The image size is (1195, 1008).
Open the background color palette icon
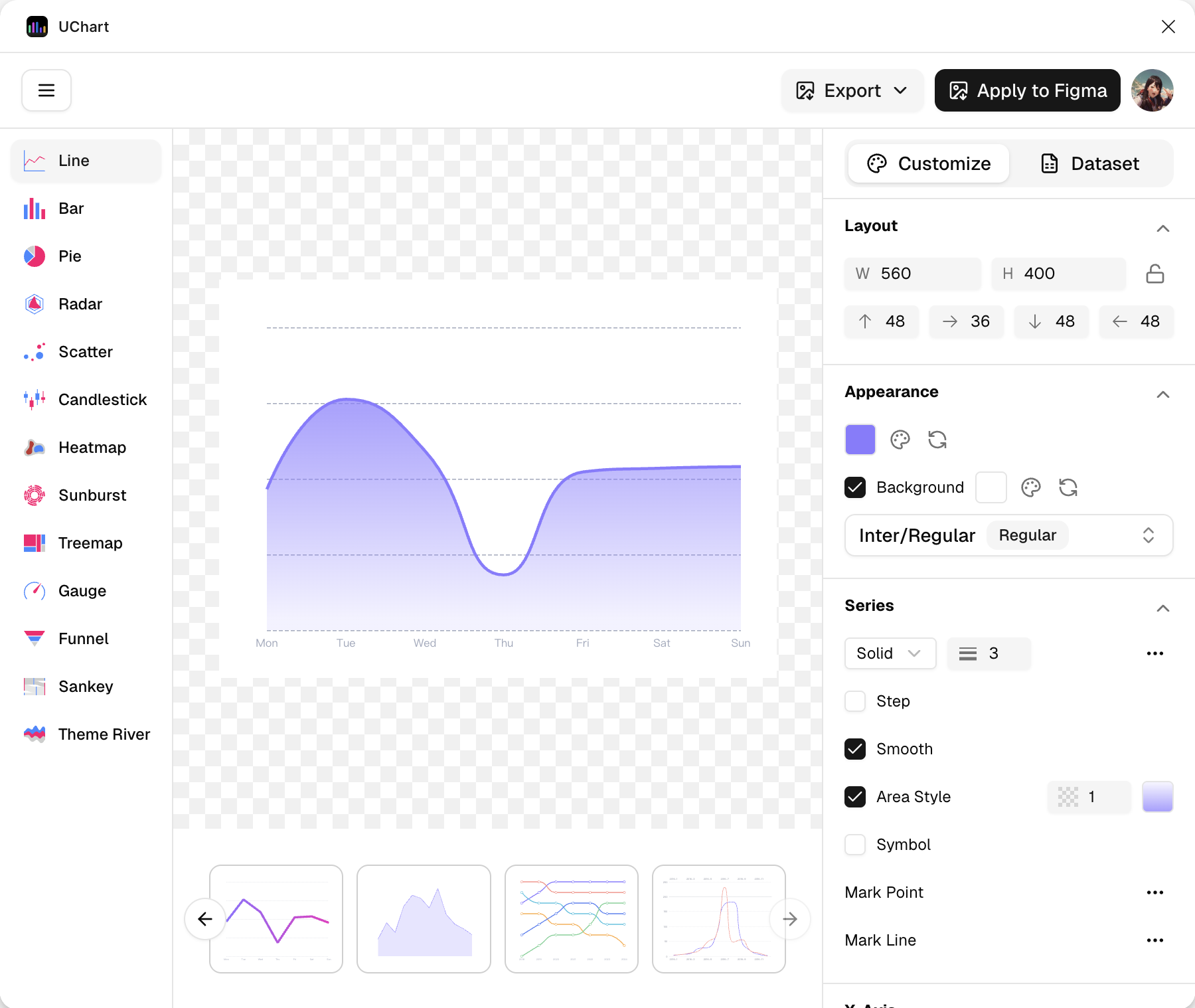click(x=1030, y=487)
